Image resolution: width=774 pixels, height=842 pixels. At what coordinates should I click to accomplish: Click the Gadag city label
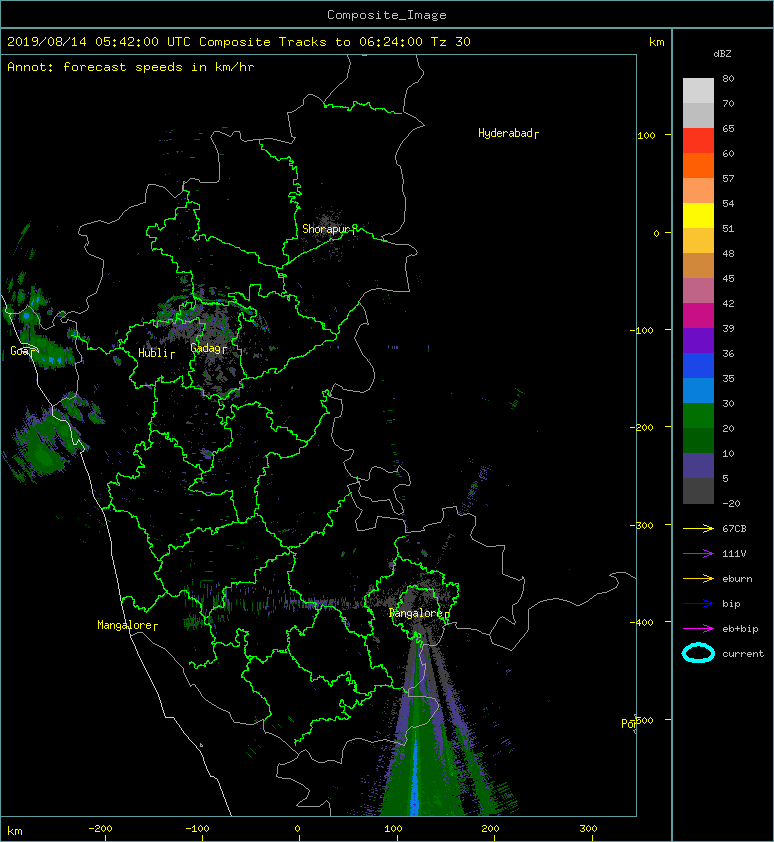(x=208, y=348)
